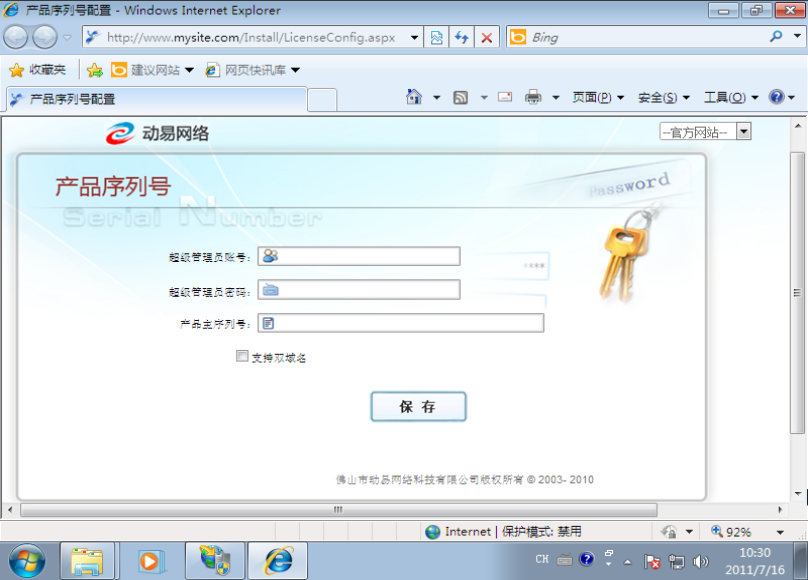
Task: Enable the 支持双域名 checkbox
Action: (x=242, y=356)
